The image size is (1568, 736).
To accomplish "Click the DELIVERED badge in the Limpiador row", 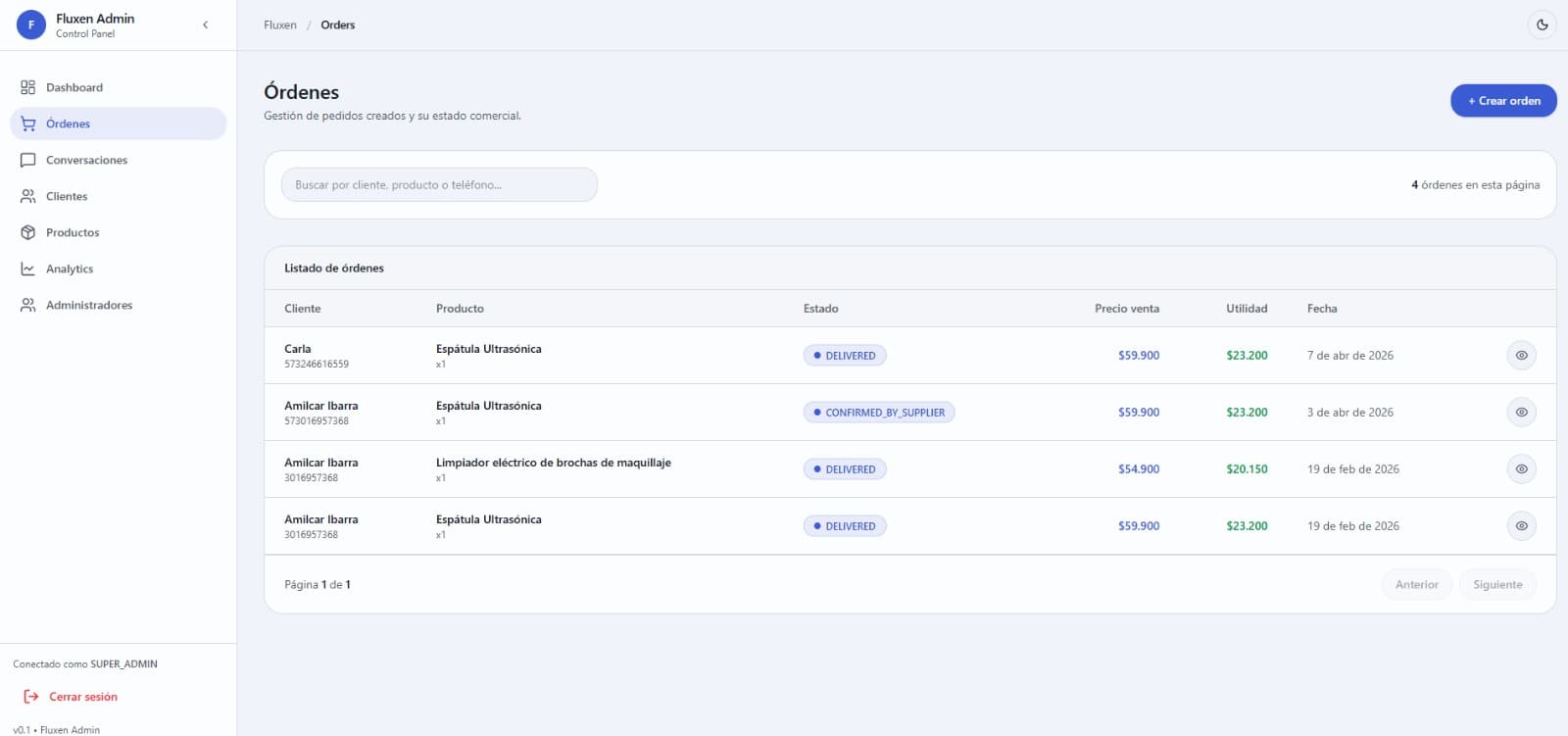I will point(845,469).
